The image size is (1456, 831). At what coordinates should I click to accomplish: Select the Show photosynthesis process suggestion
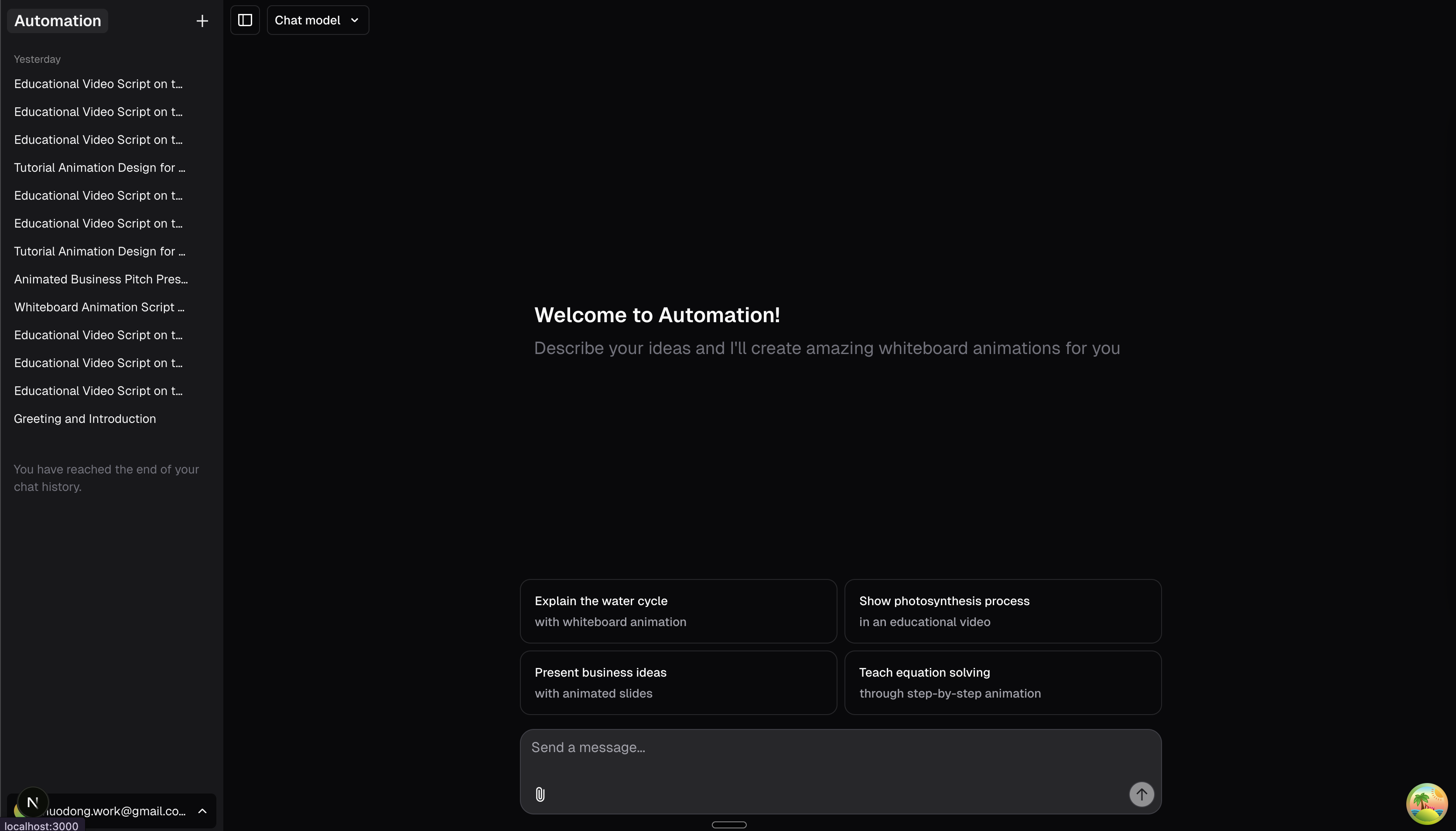click(x=1002, y=611)
